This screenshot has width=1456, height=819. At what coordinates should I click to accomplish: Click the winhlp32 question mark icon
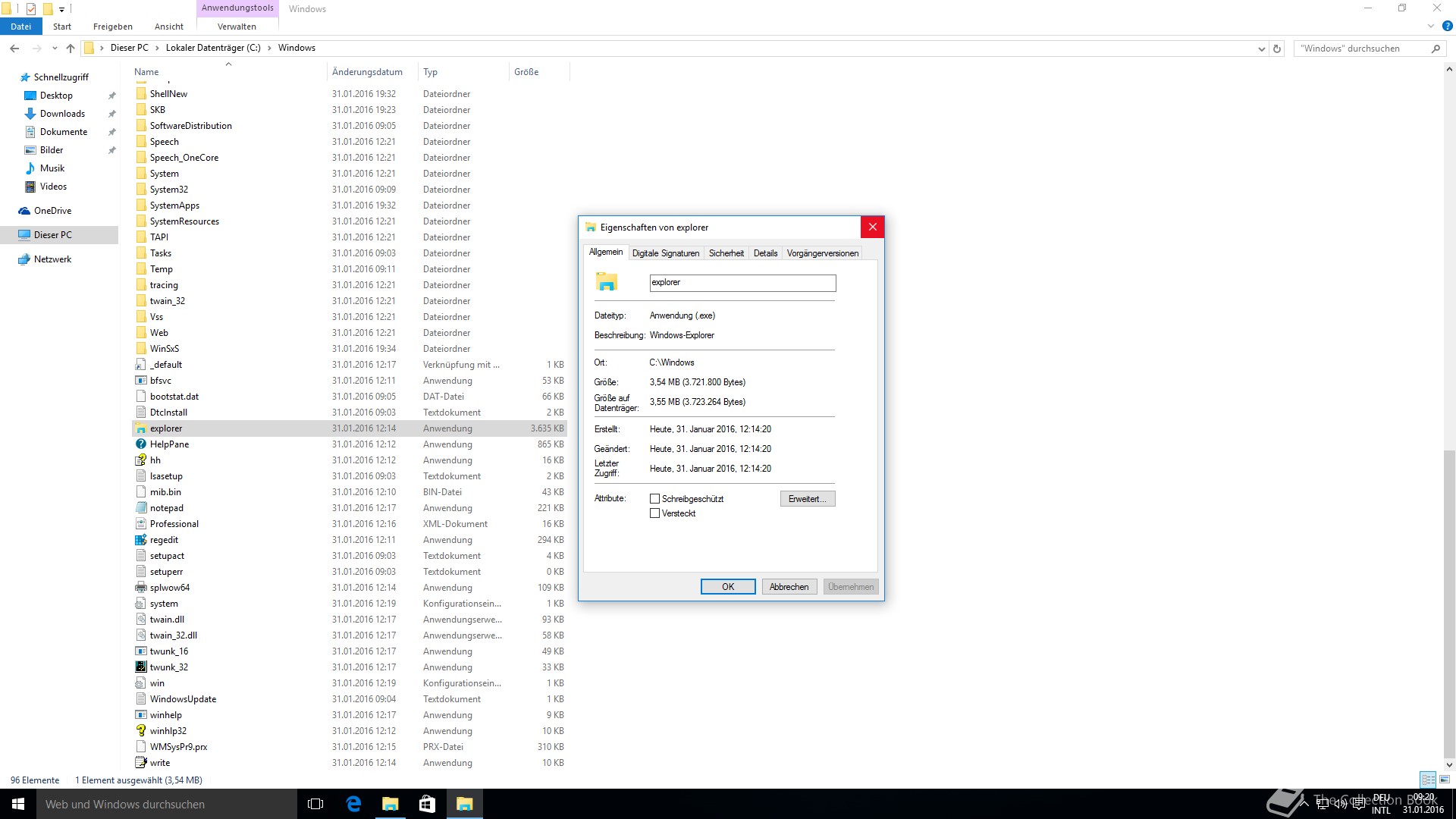click(x=140, y=731)
